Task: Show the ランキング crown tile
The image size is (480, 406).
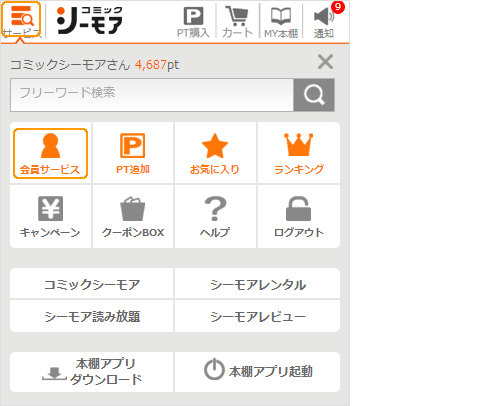Action: [x=299, y=153]
